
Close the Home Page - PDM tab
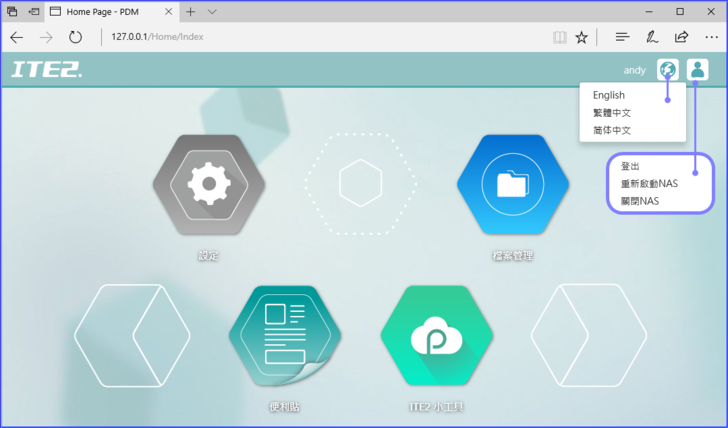tap(169, 12)
